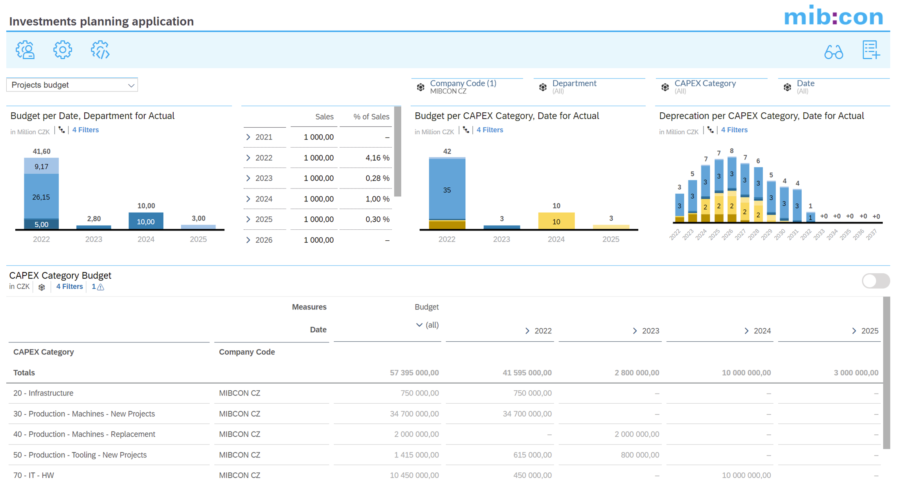Click the yellow 2024 bar in CAPEX chart
The image size is (900, 494).
pos(556,220)
